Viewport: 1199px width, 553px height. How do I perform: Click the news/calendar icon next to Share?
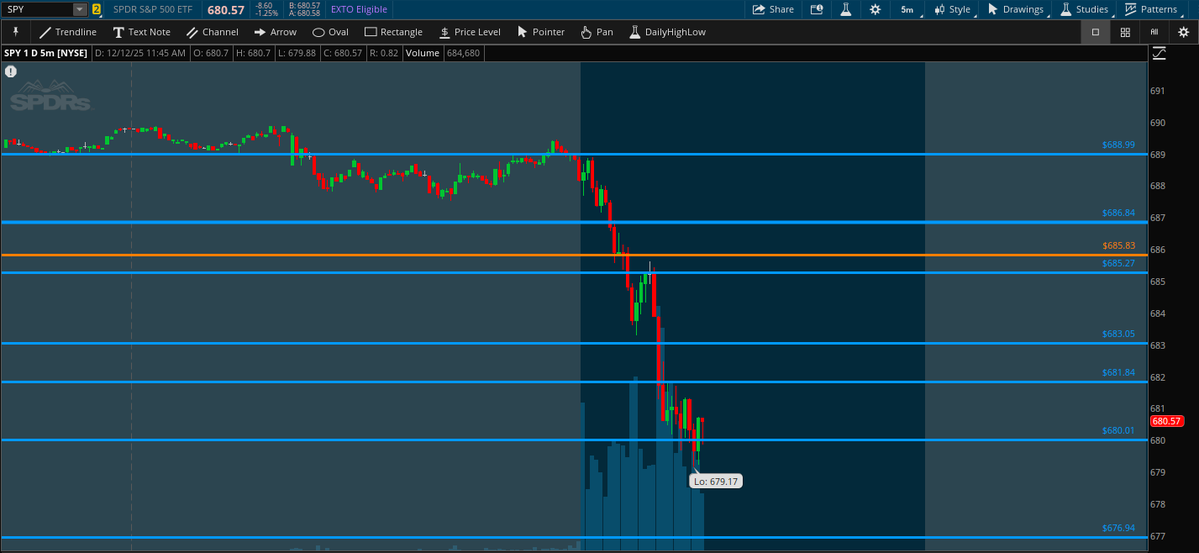(x=817, y=9)
